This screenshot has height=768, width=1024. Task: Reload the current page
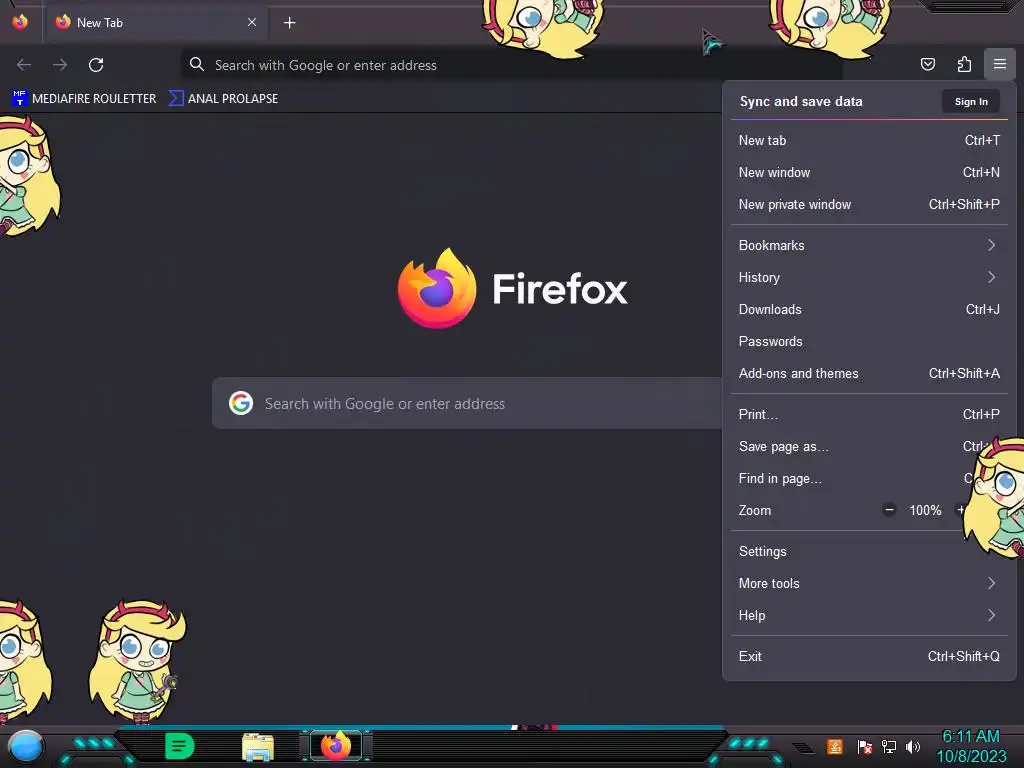point(96,65)
